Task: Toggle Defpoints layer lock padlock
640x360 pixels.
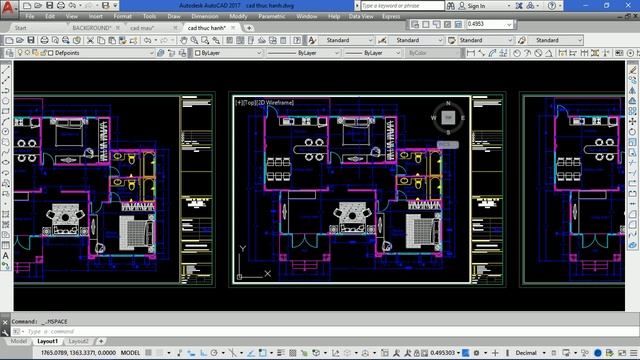Action: (x=43, y=53)
